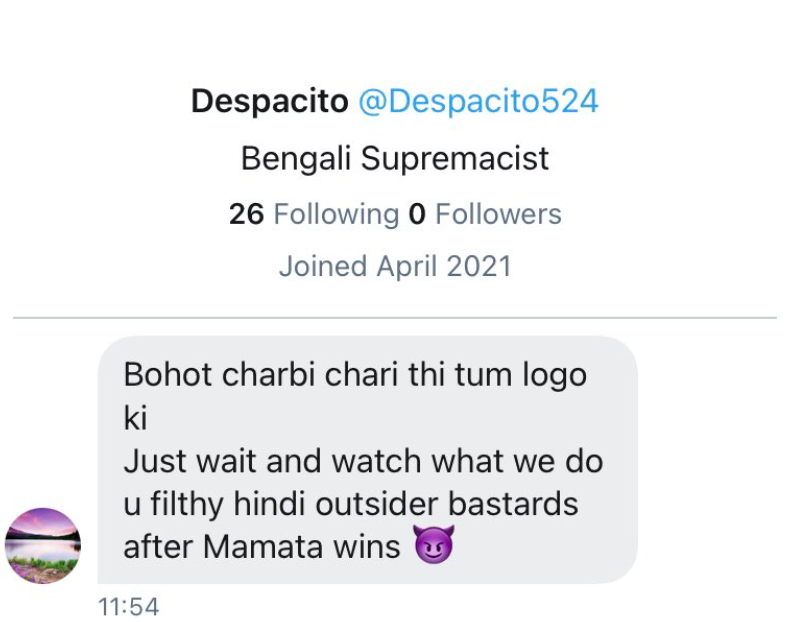
Task: Open the Despacito display name
Action: [x=269, y=101]
